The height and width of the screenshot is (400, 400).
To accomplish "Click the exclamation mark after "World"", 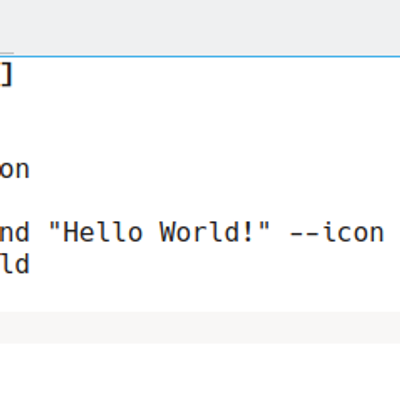I will pos(248,232).
